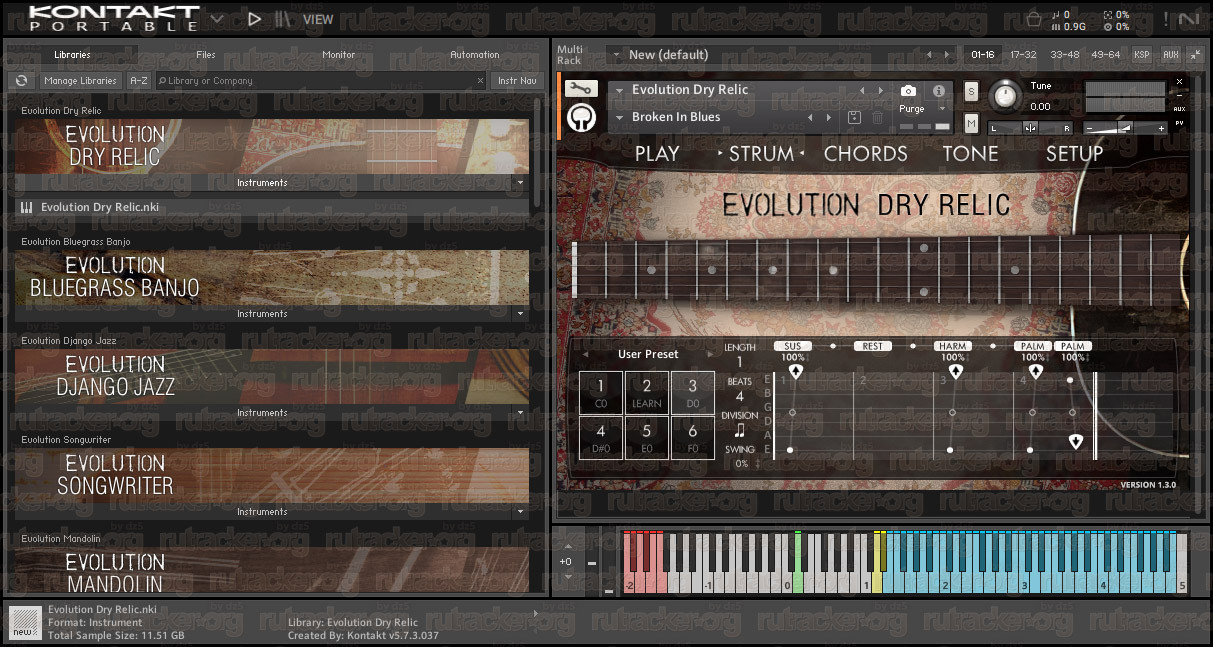Viewport: 1213px width, 647px height.
Task: Open the instrument info icon
Action: 939,90
